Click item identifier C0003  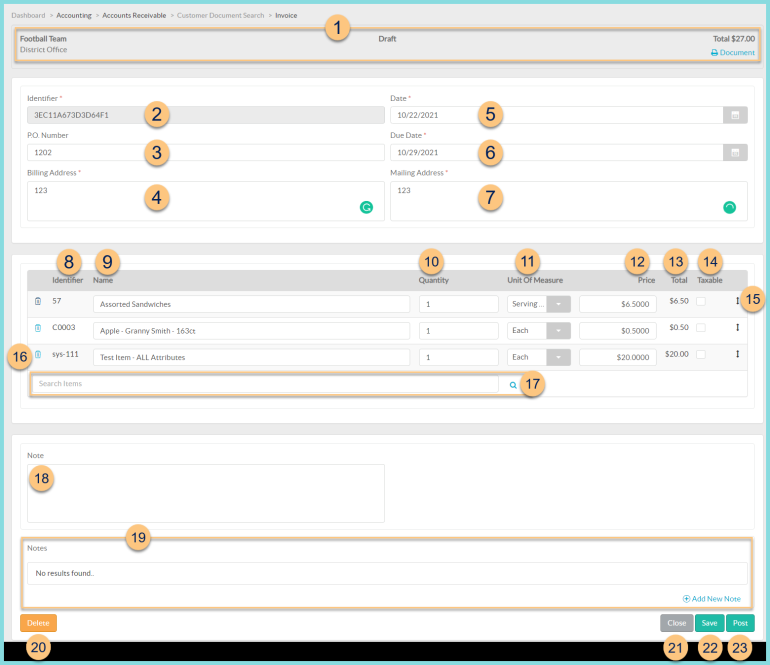[x=64, y=327]
